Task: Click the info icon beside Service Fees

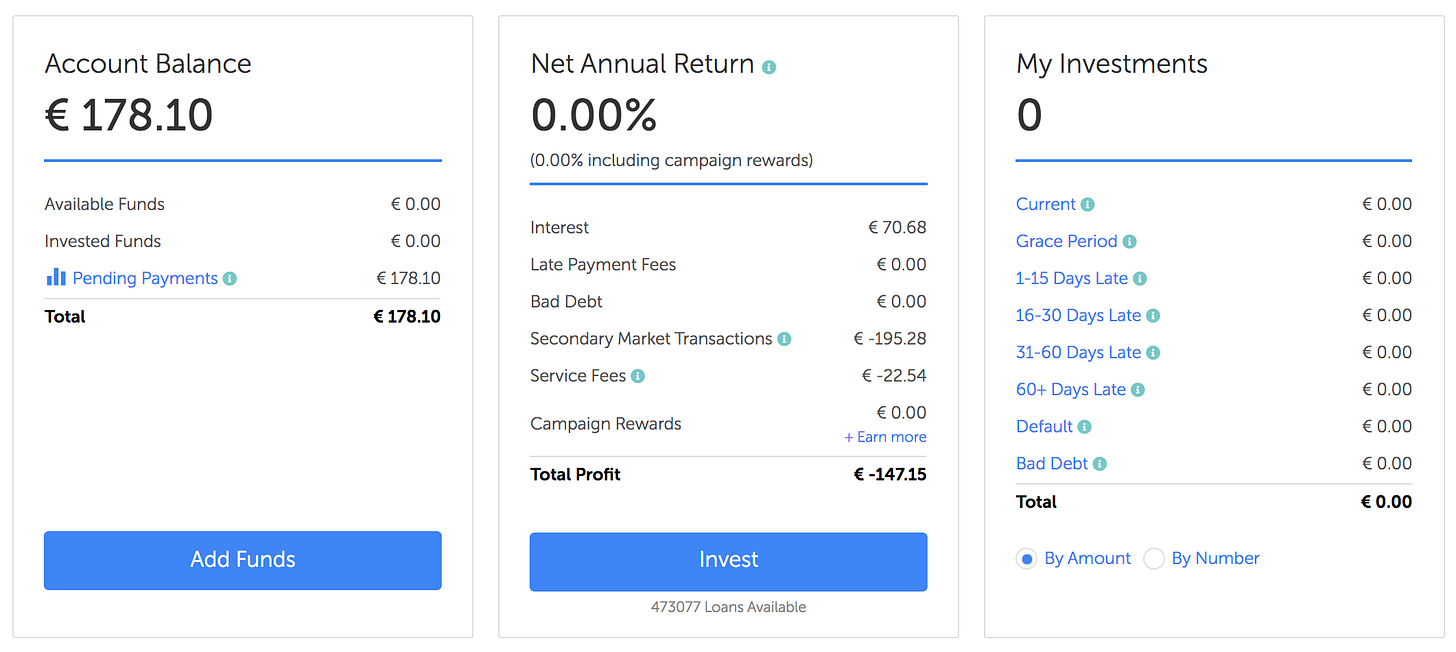Action: click(x=638, y=376)
